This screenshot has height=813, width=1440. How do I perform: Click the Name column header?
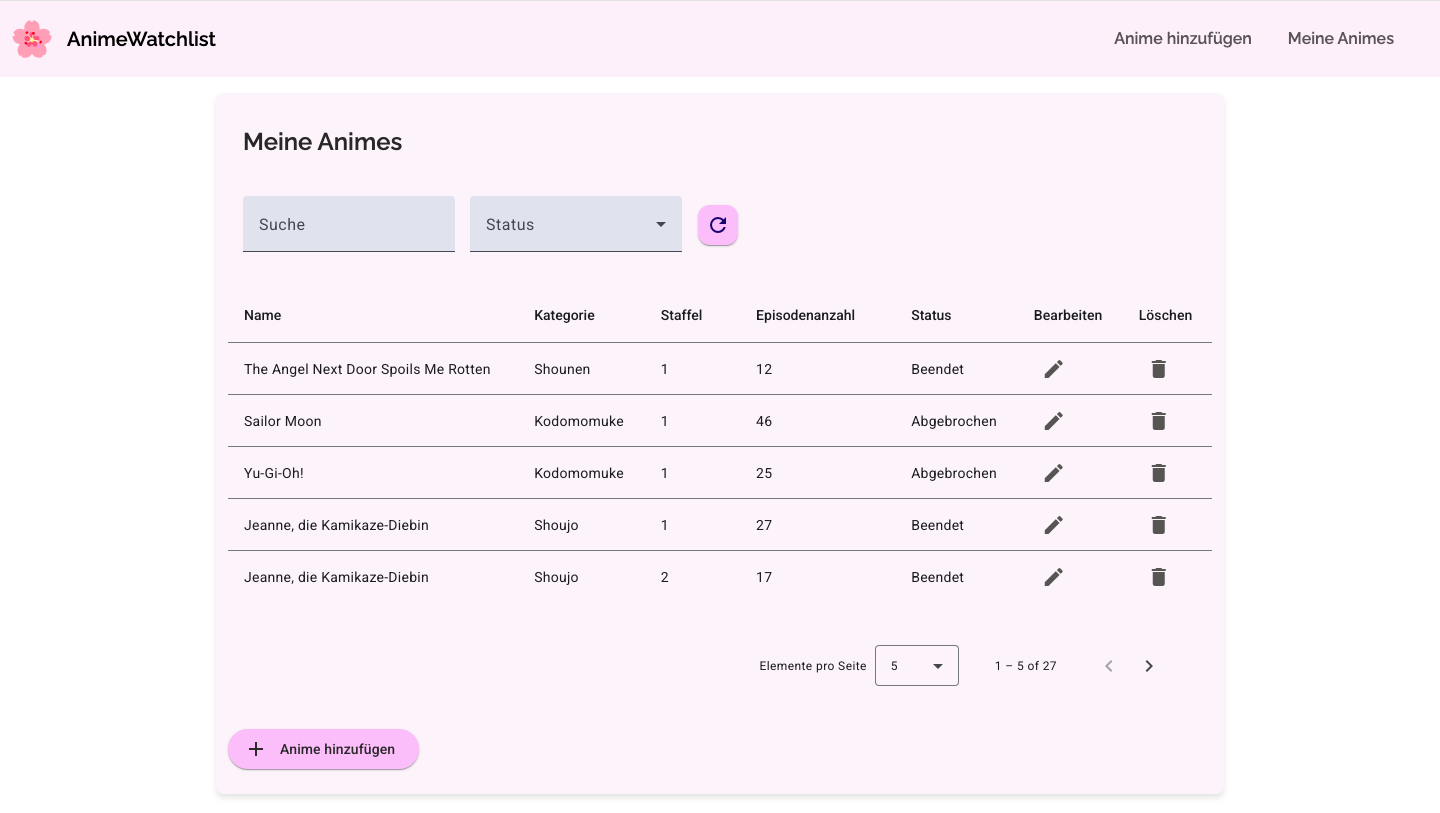(262, 315)
